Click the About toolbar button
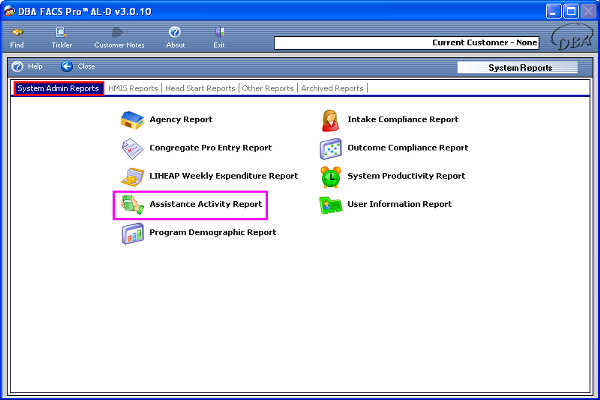Image resolution: width=600 pixels, height=400 pixels. click(175, 38)
